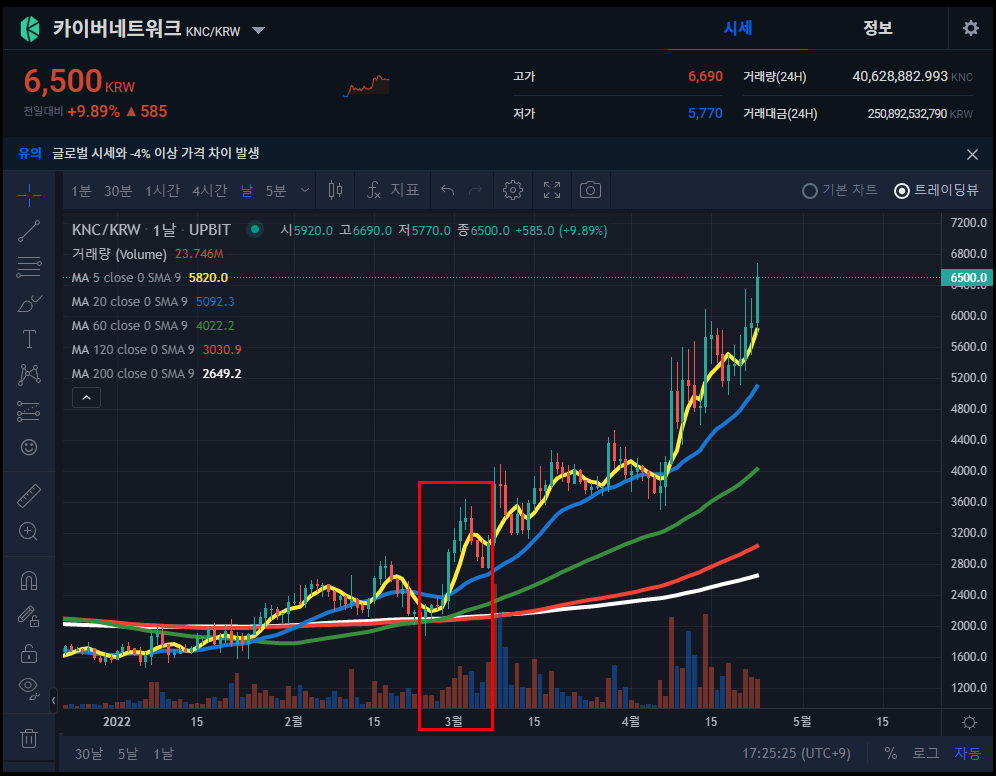Open the pattern drawing tool
Viewport: 996px width, 776px height.
[29, 375]
